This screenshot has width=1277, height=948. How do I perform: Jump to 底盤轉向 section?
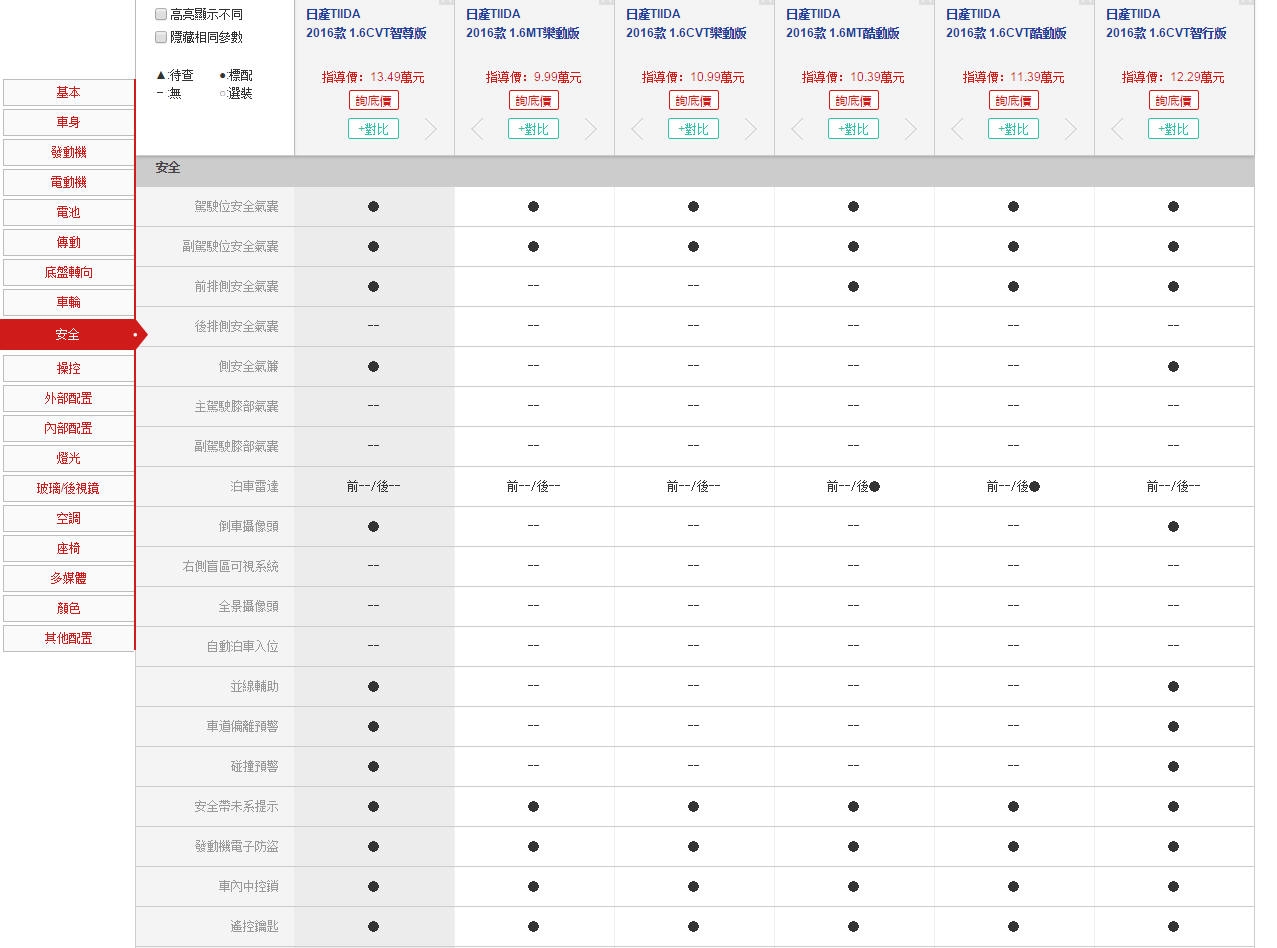pyautogui.click(x=68, y=272)
